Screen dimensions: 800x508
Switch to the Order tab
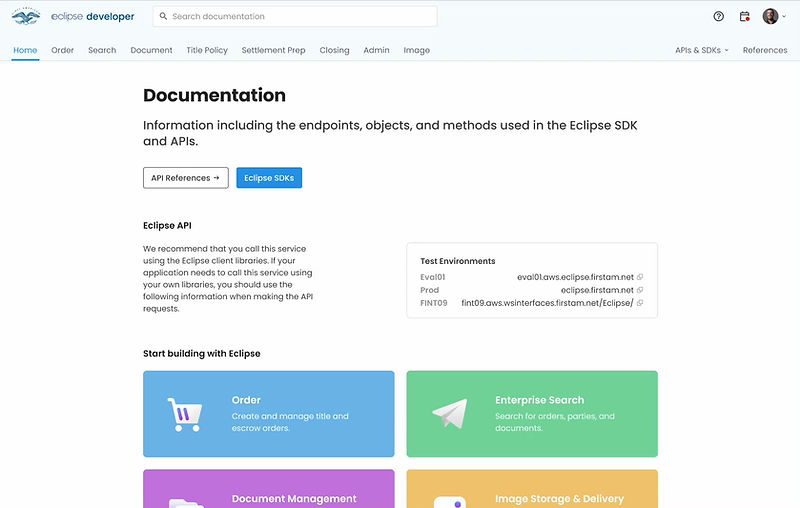(x=62, y=50)
